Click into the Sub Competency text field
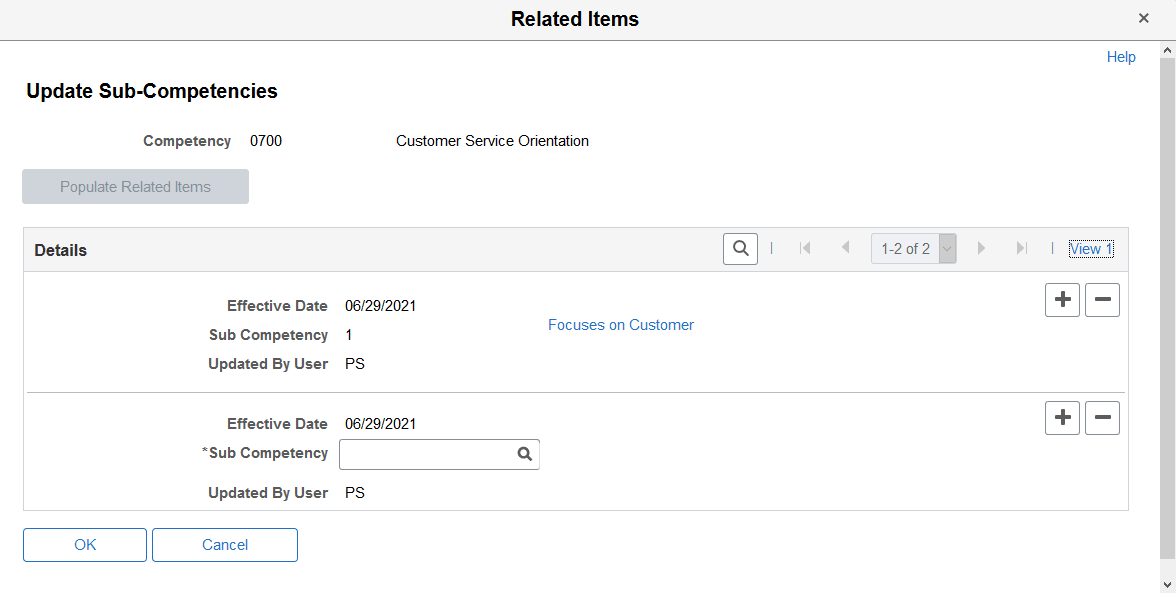1176x595 pixels. [426, 454]
